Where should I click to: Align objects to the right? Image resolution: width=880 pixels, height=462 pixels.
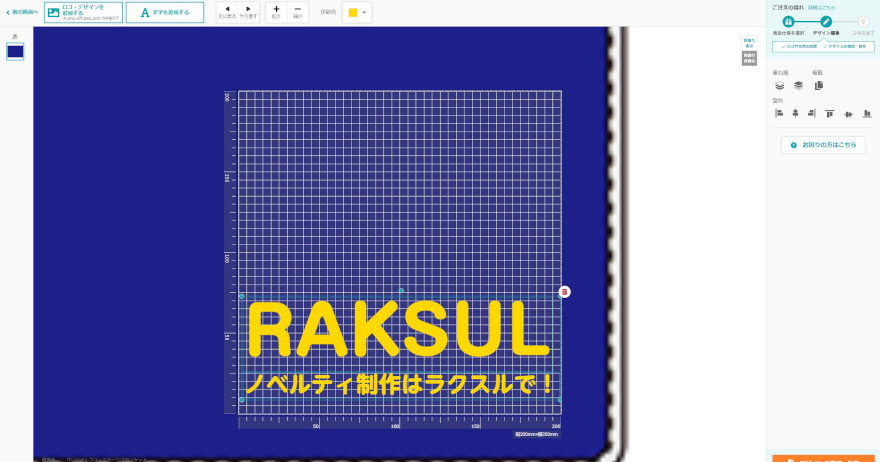pos(812,113)
